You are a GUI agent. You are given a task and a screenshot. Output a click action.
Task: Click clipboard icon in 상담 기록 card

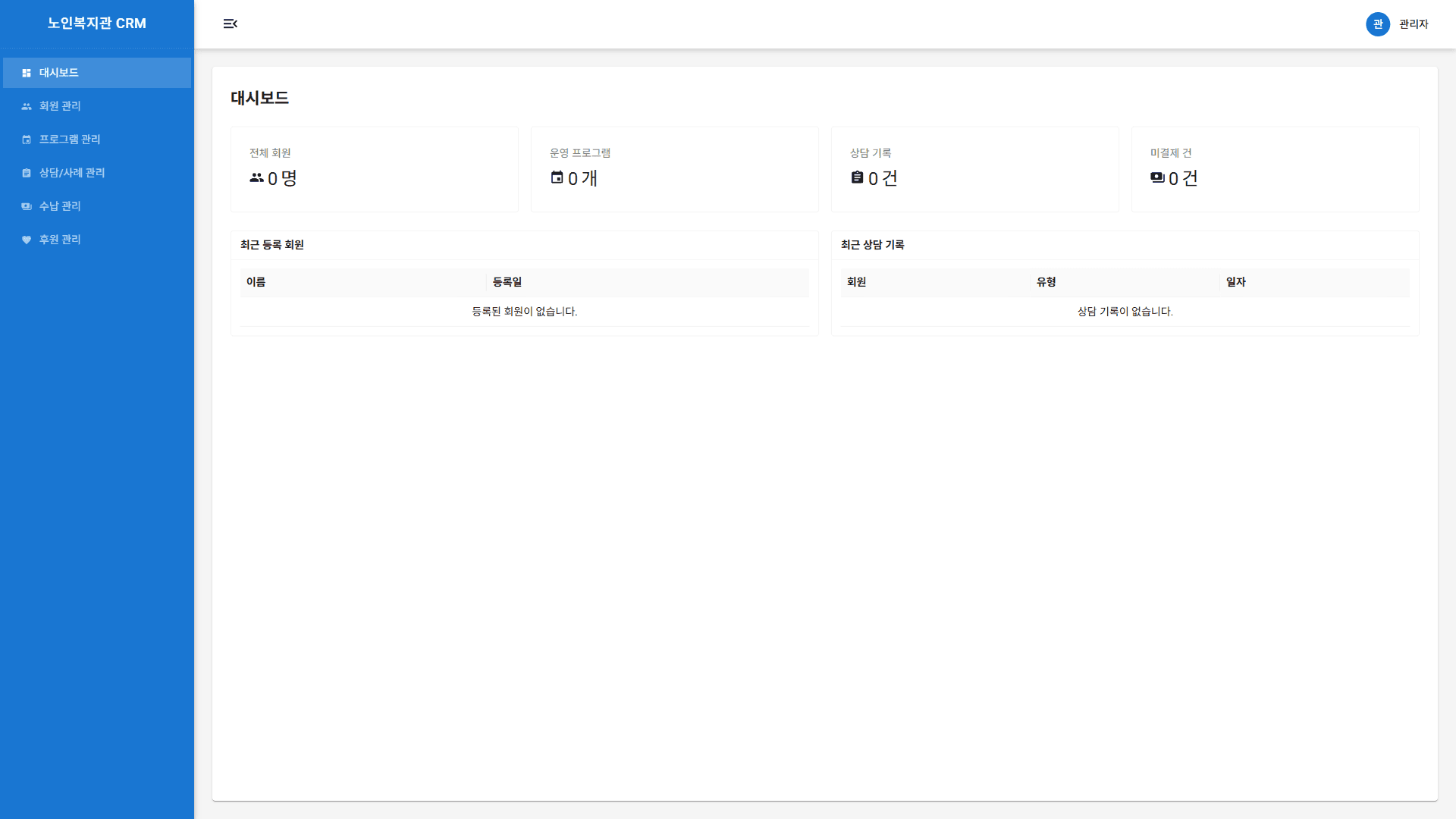coord(857,177)
